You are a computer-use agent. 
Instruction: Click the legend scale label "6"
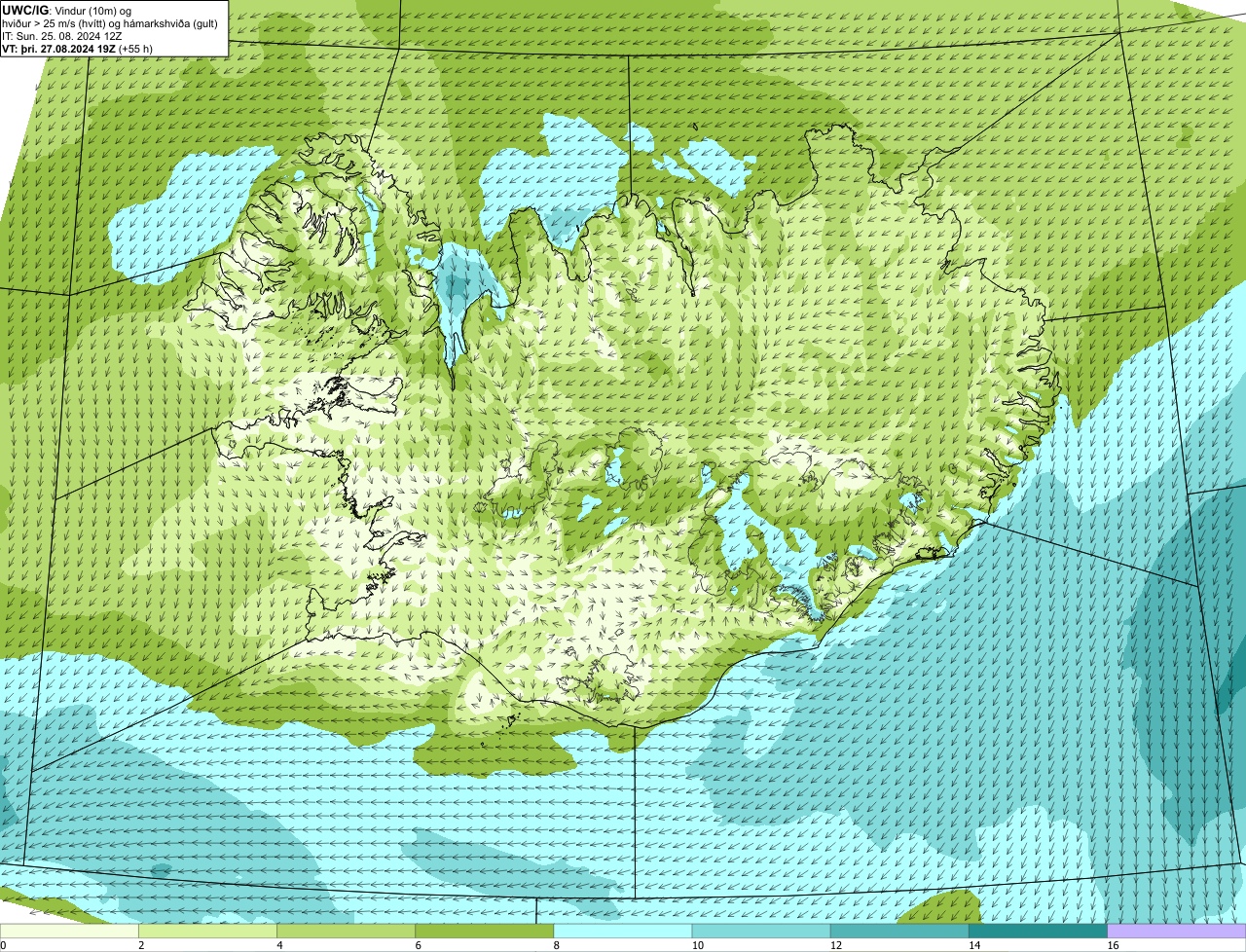coord(418,945)
